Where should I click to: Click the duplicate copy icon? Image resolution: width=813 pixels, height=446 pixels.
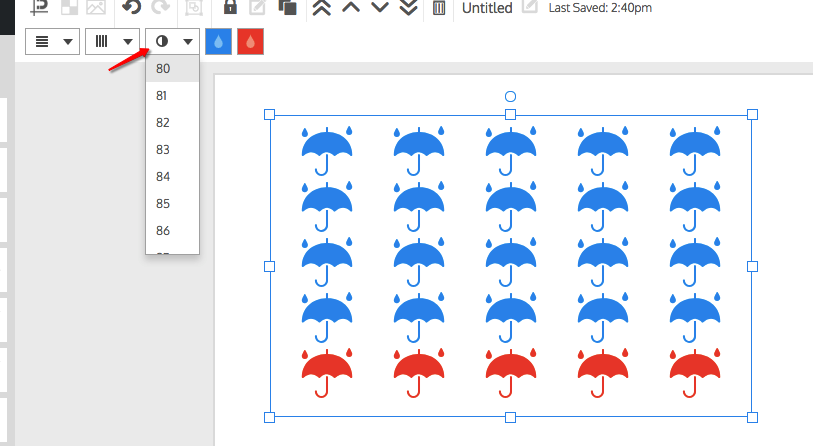coord(287,8)
